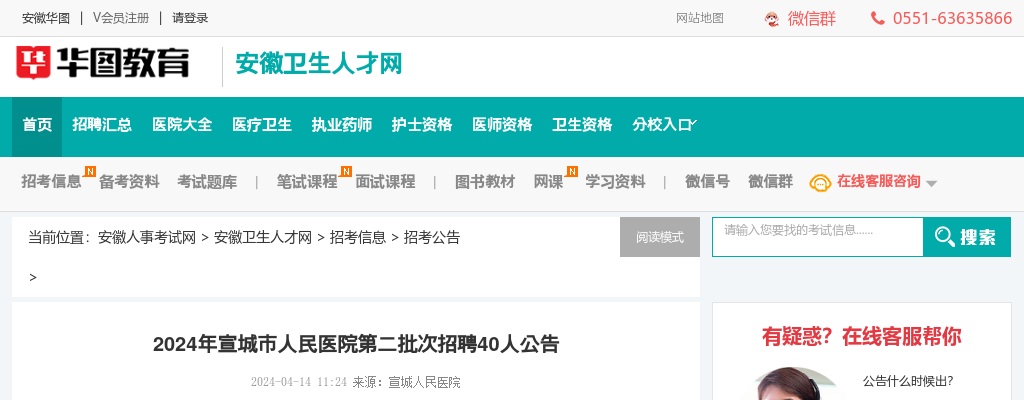This screenshot has width=1024, height=400.
Task: Click the source text 宣城人民医院
Action: tap(424, 382)
